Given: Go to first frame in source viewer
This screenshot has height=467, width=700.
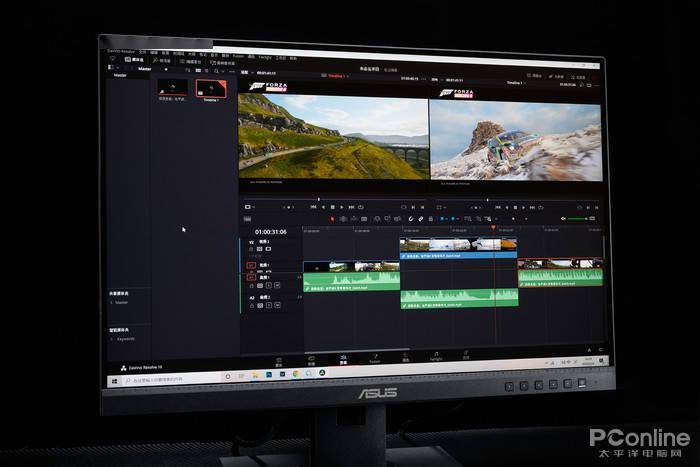Looking at the screenshot, I should coord(313,207).
